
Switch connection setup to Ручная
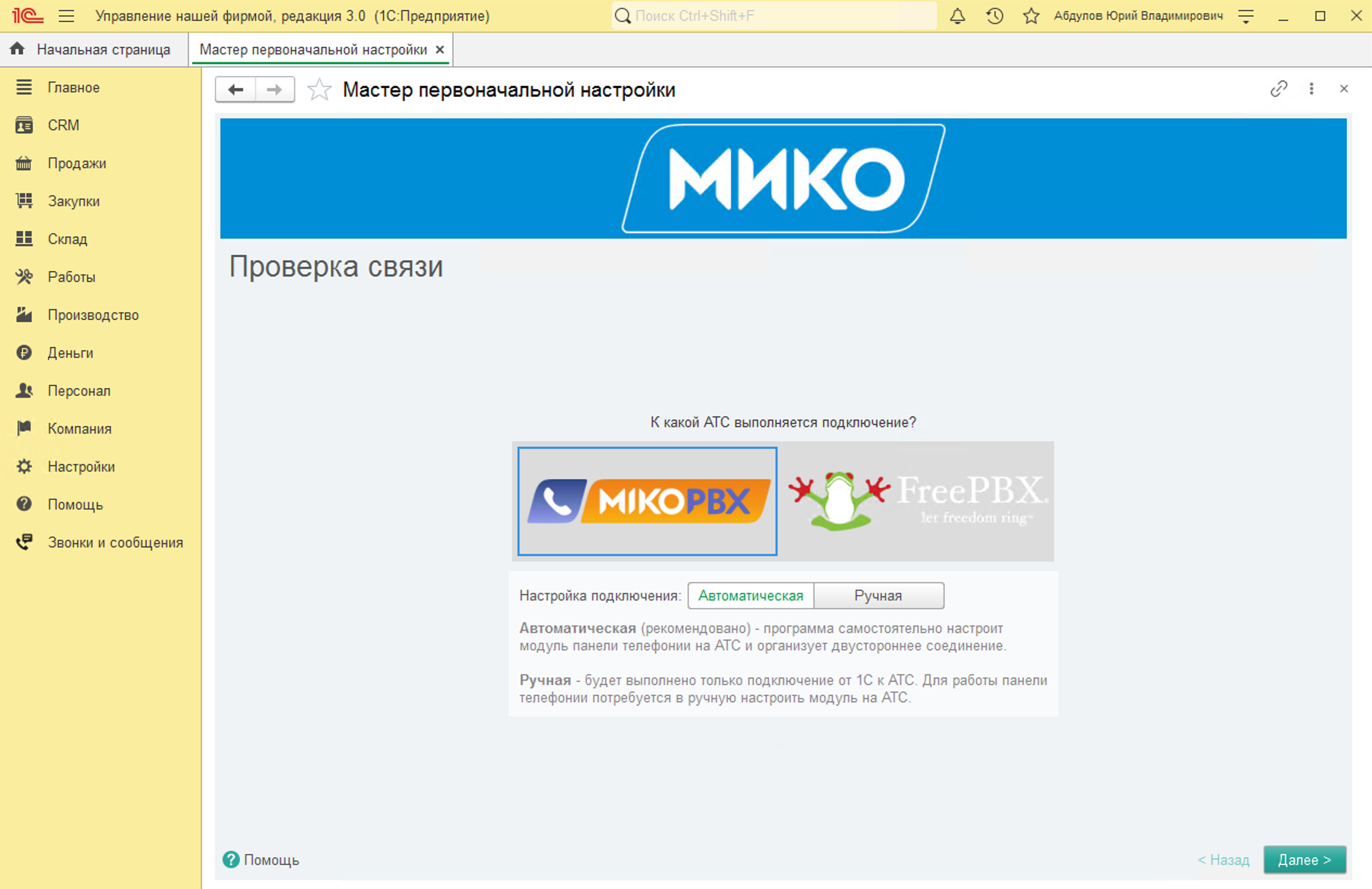(879, 596)
